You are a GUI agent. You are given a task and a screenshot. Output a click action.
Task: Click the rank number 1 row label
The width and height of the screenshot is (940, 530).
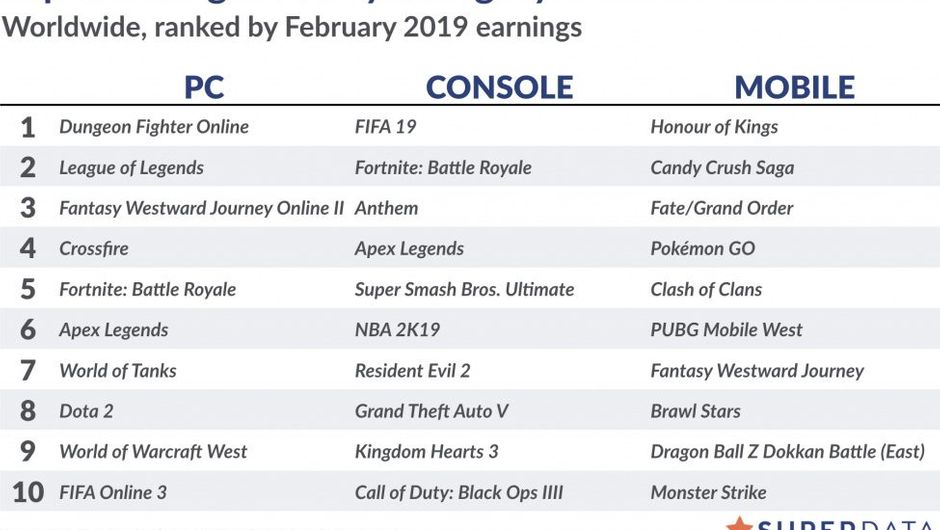28,127
